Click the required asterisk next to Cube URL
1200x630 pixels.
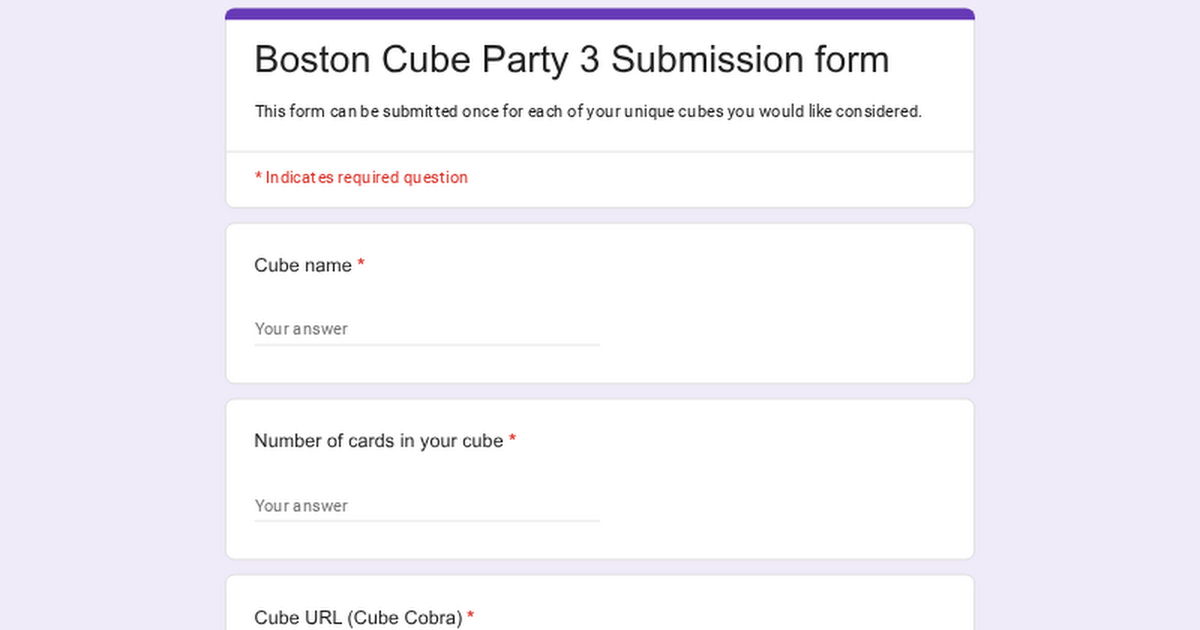point(470,617)
